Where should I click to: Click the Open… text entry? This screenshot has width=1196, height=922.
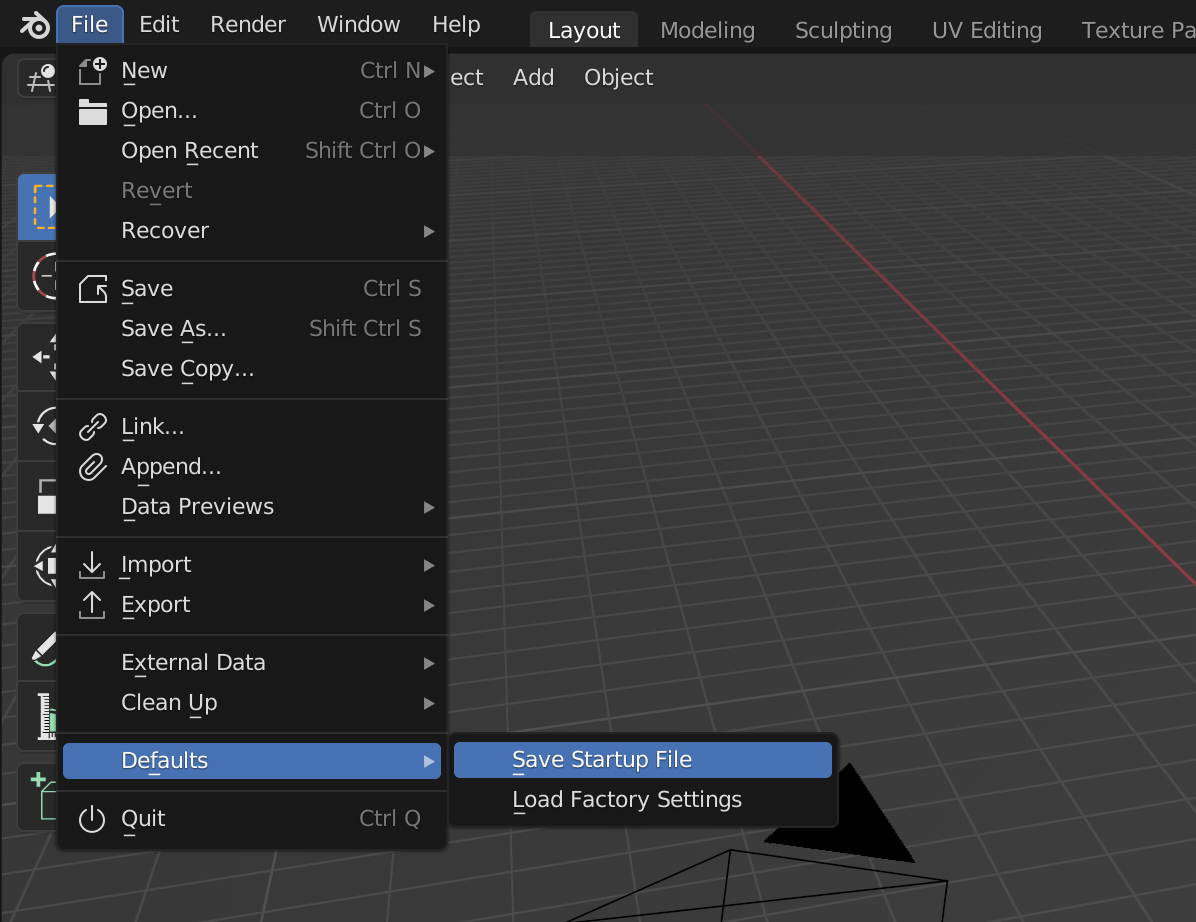(x=159, y=111)
